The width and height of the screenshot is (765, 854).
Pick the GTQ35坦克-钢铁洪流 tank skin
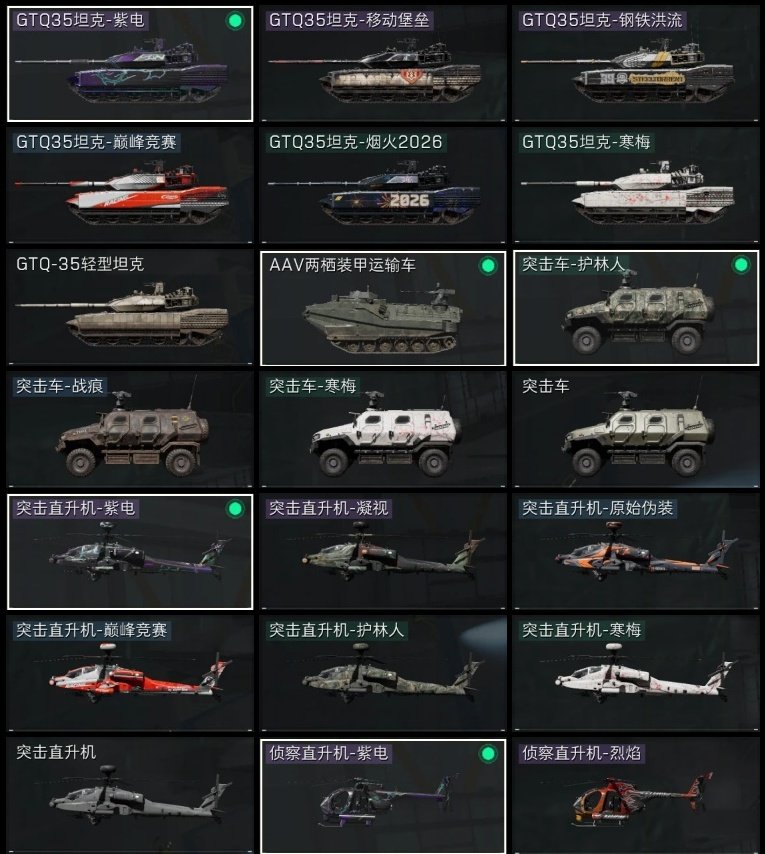click(636, 64)
